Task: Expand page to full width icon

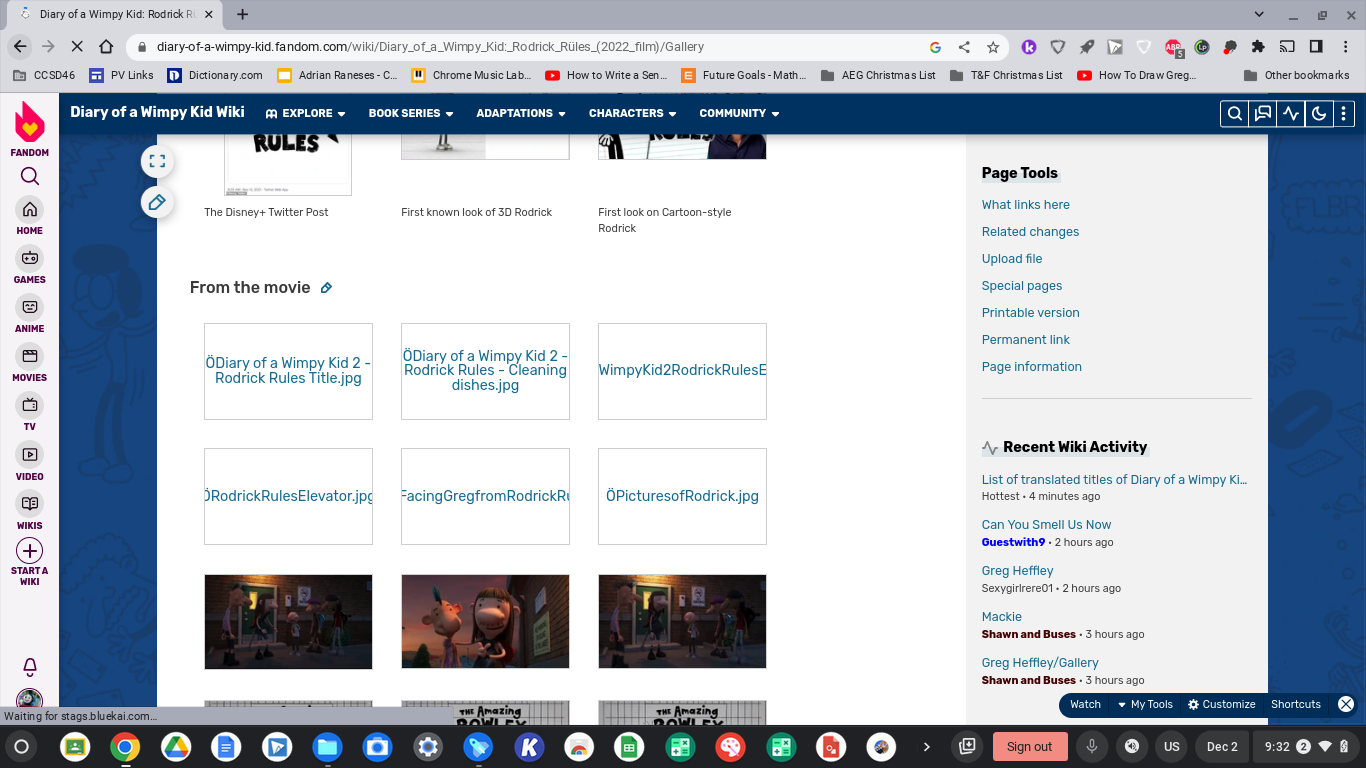Action: tap(157, 161)
